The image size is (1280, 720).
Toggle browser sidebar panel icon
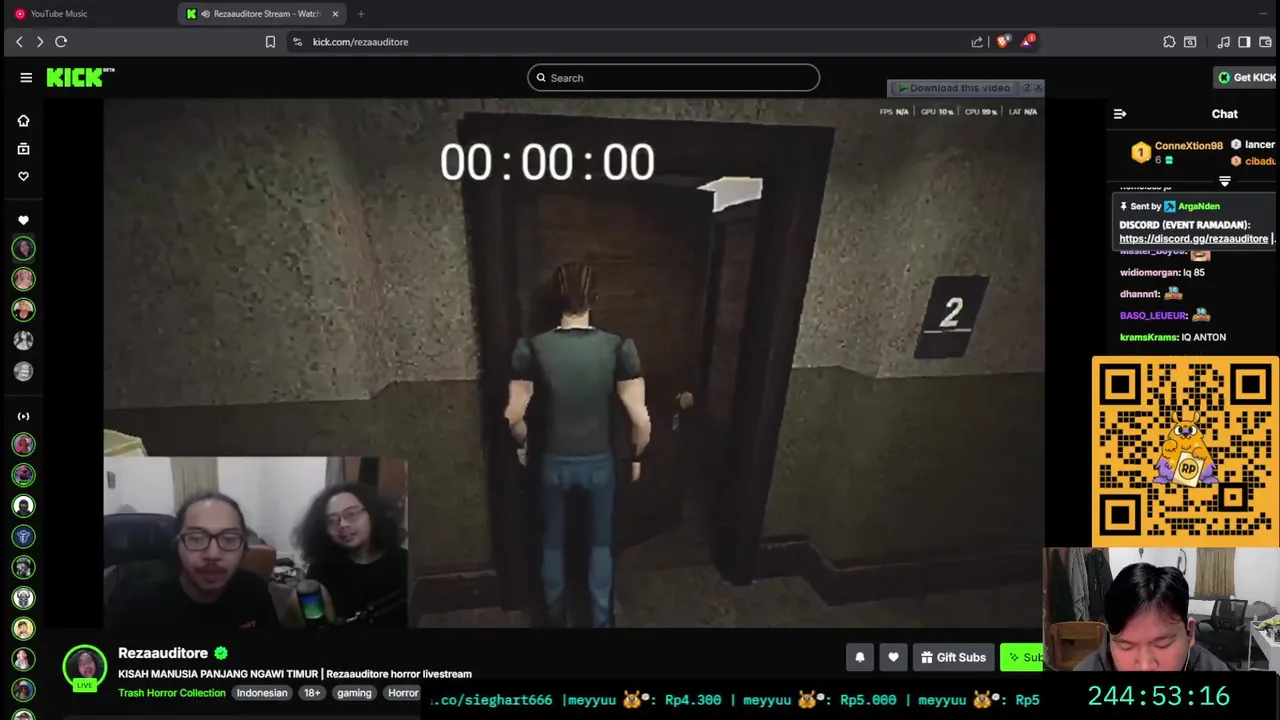(1244, 42)
